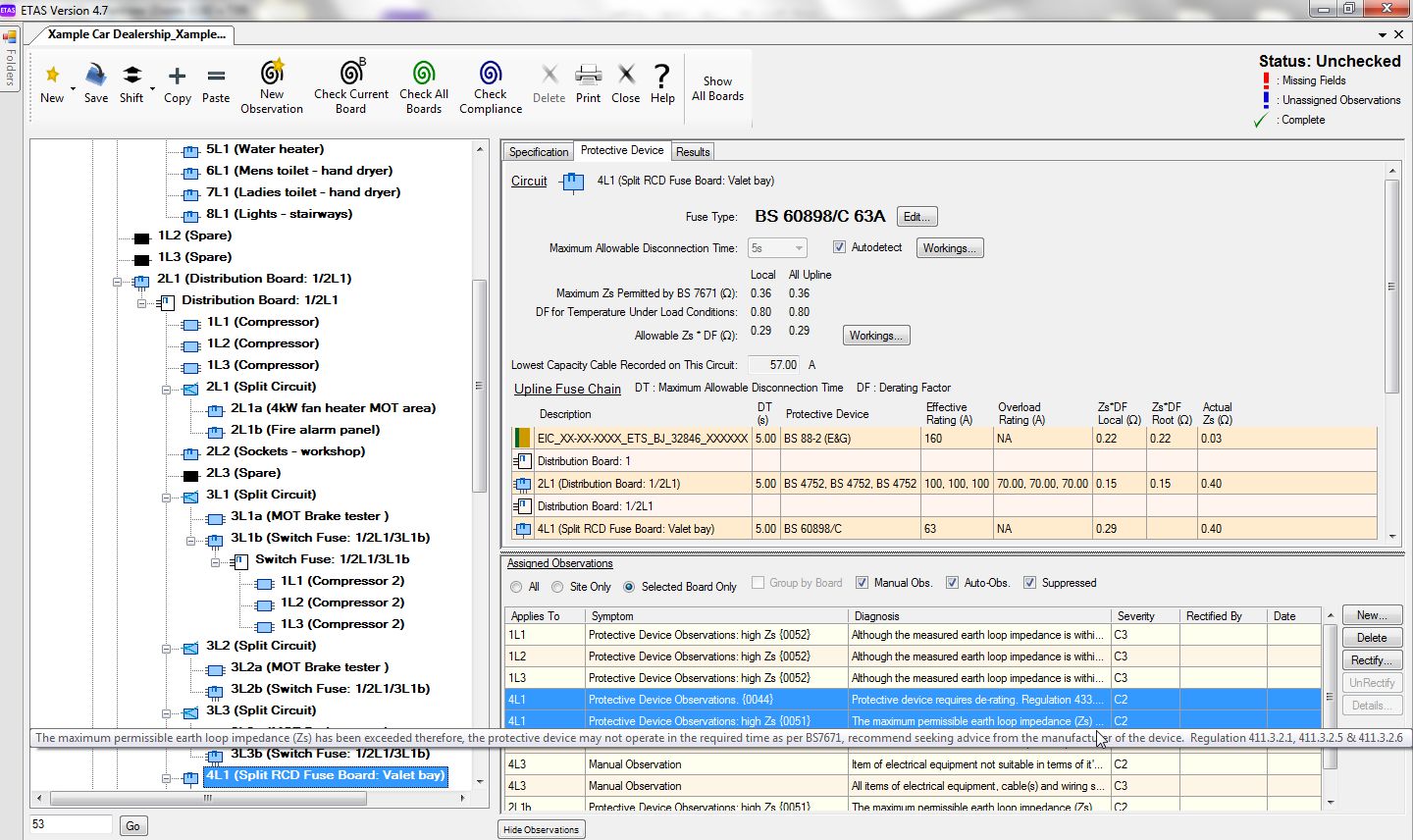The height and width of the screenshot is (840, 1413).
Task: Click black spare icon of 1L2 (Spare)
Action: pos(141,236)
